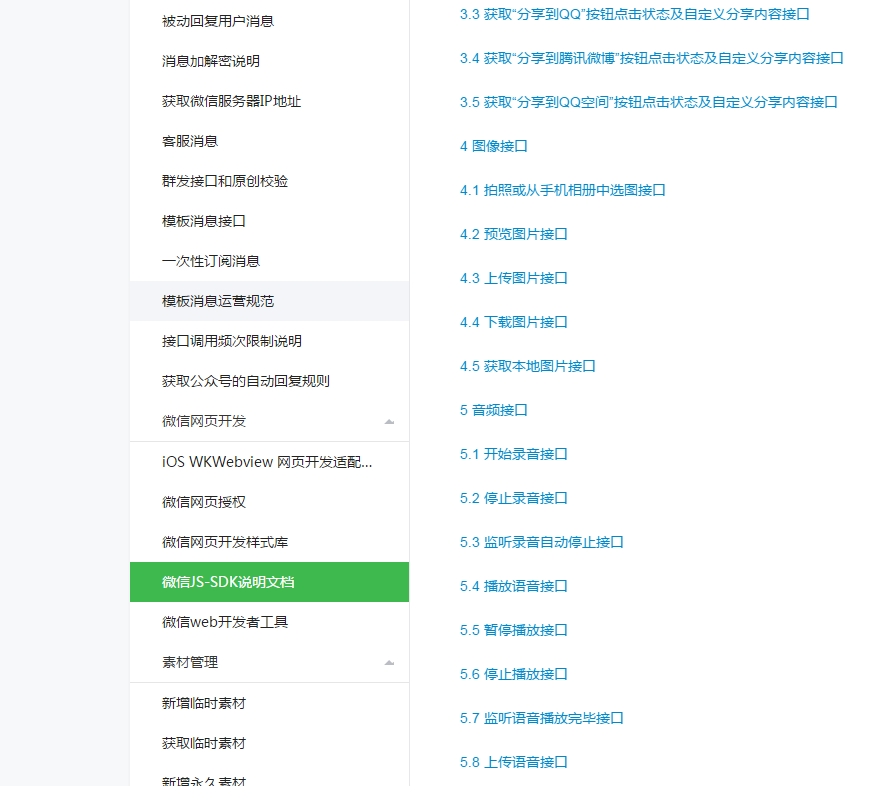Go to section 5 音频接口
Viewport: 883px width, 786px height.
coord(493,410)
